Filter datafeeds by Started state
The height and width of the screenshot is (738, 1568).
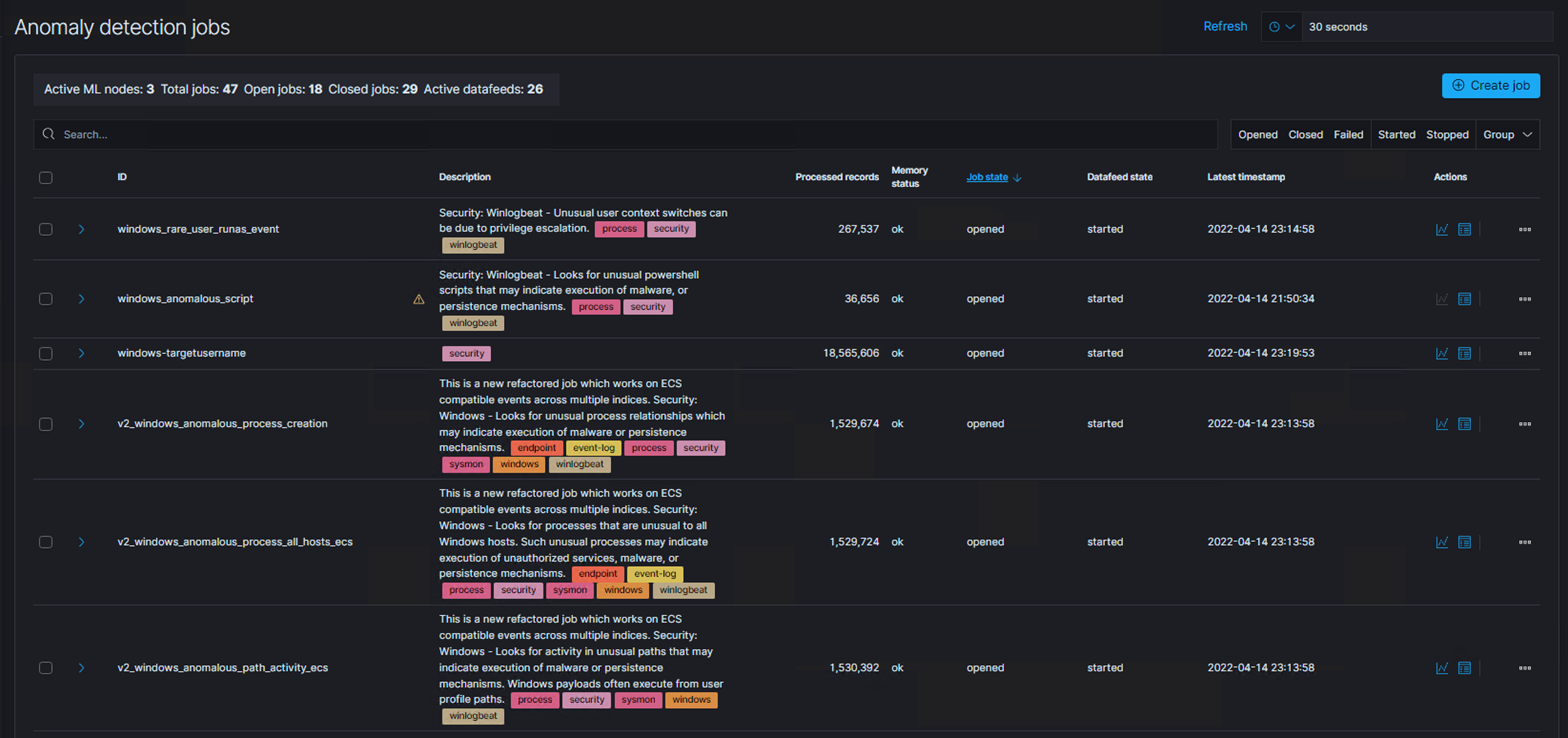[x=1397, y=134]
